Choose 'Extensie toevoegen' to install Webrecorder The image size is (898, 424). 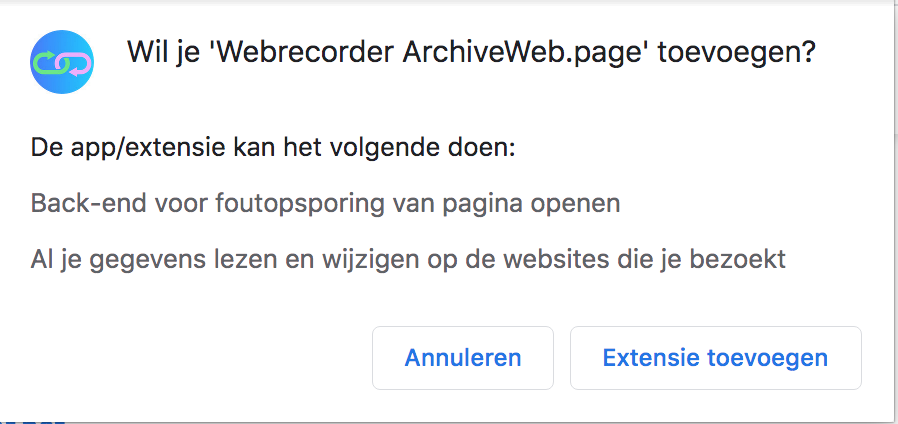(715, 357)
